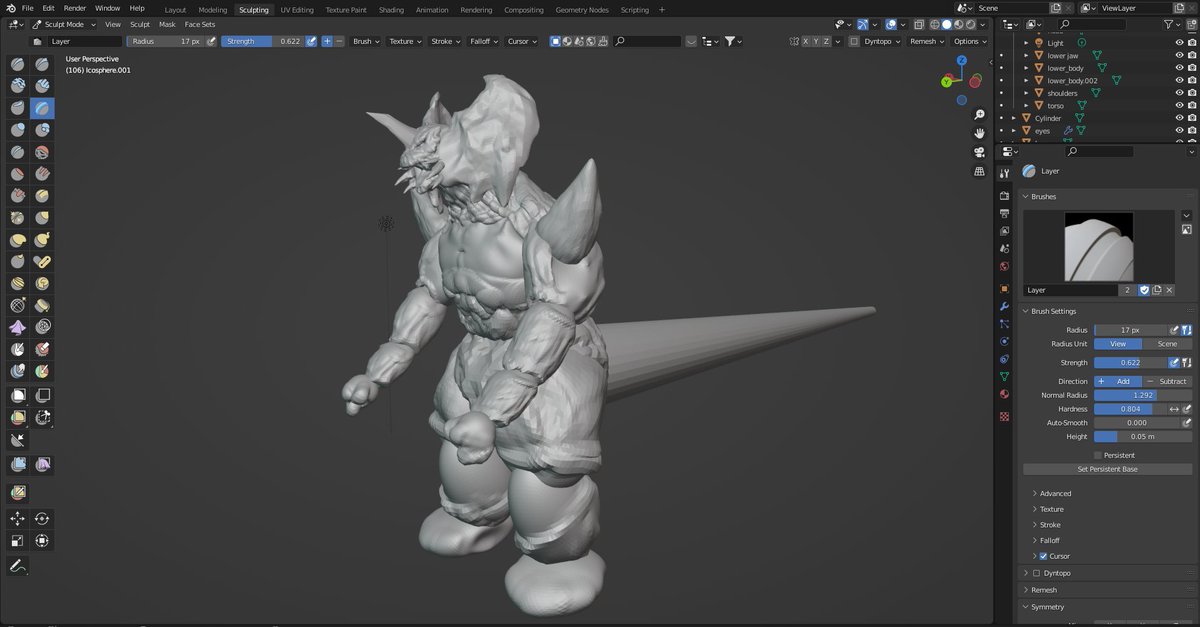Open the Remesh dropdown in header
The width and height of the screenshot is (1200, 627).
pos(926,41)
